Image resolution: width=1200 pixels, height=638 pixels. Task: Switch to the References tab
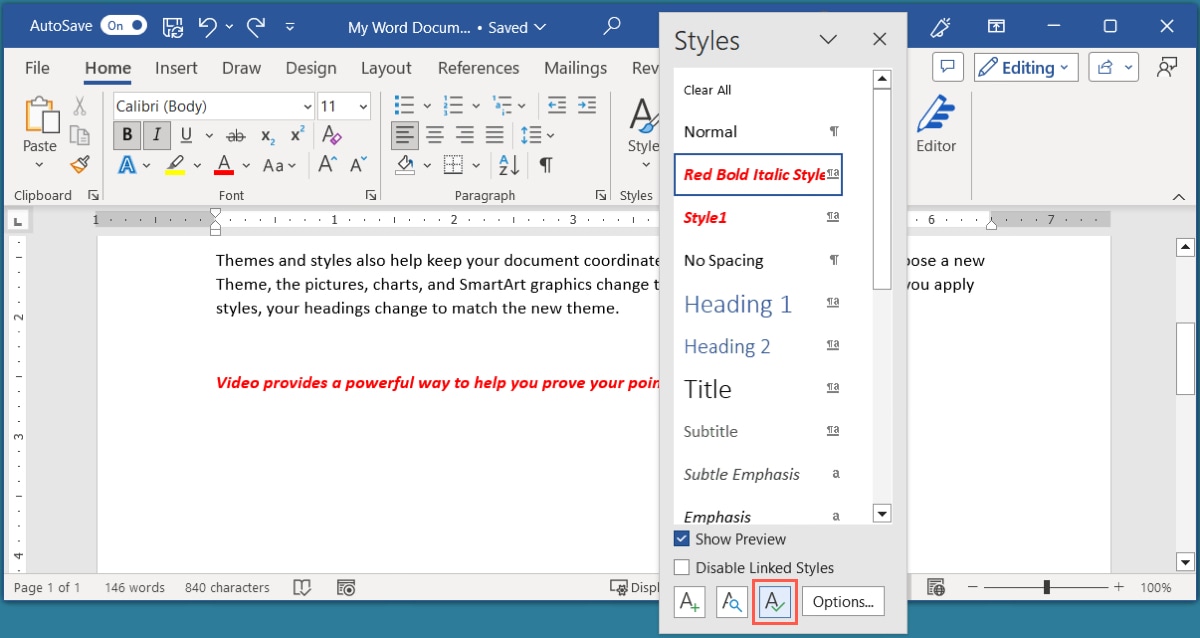tap(478, 68)
